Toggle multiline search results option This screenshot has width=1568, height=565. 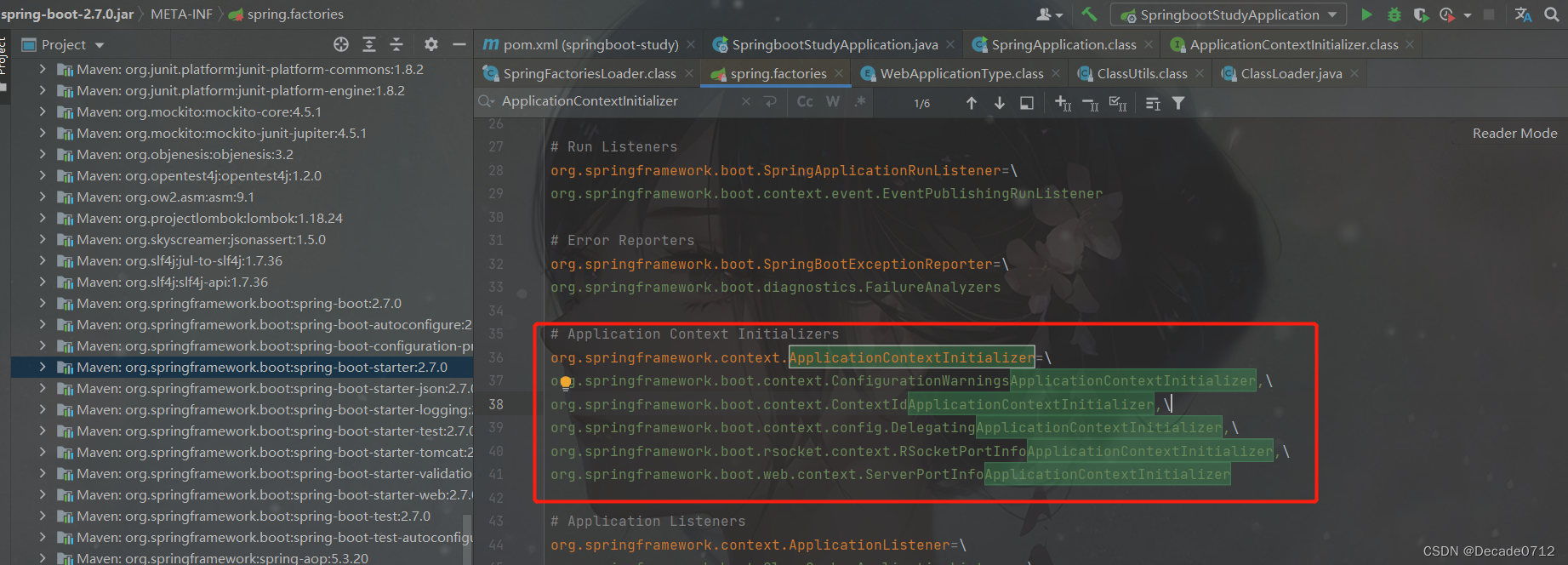click(1153, 103)
